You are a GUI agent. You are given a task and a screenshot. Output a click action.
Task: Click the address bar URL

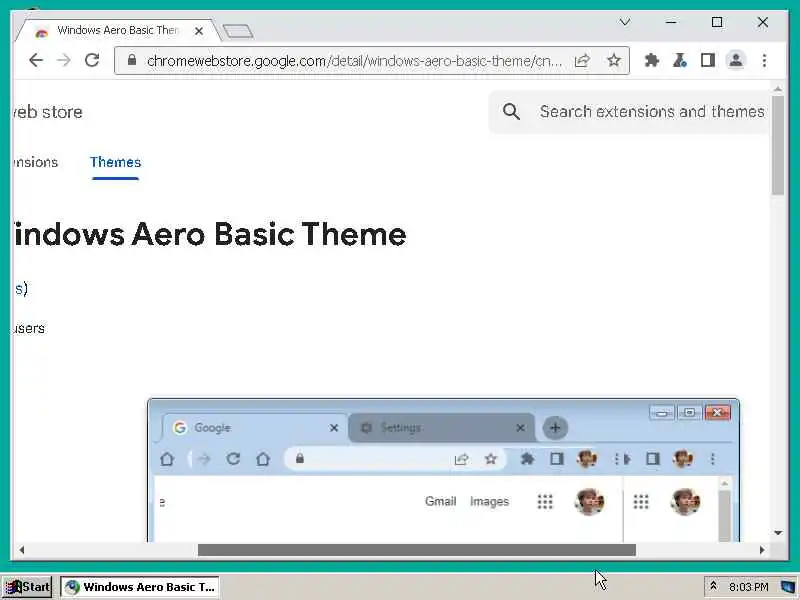354,61
